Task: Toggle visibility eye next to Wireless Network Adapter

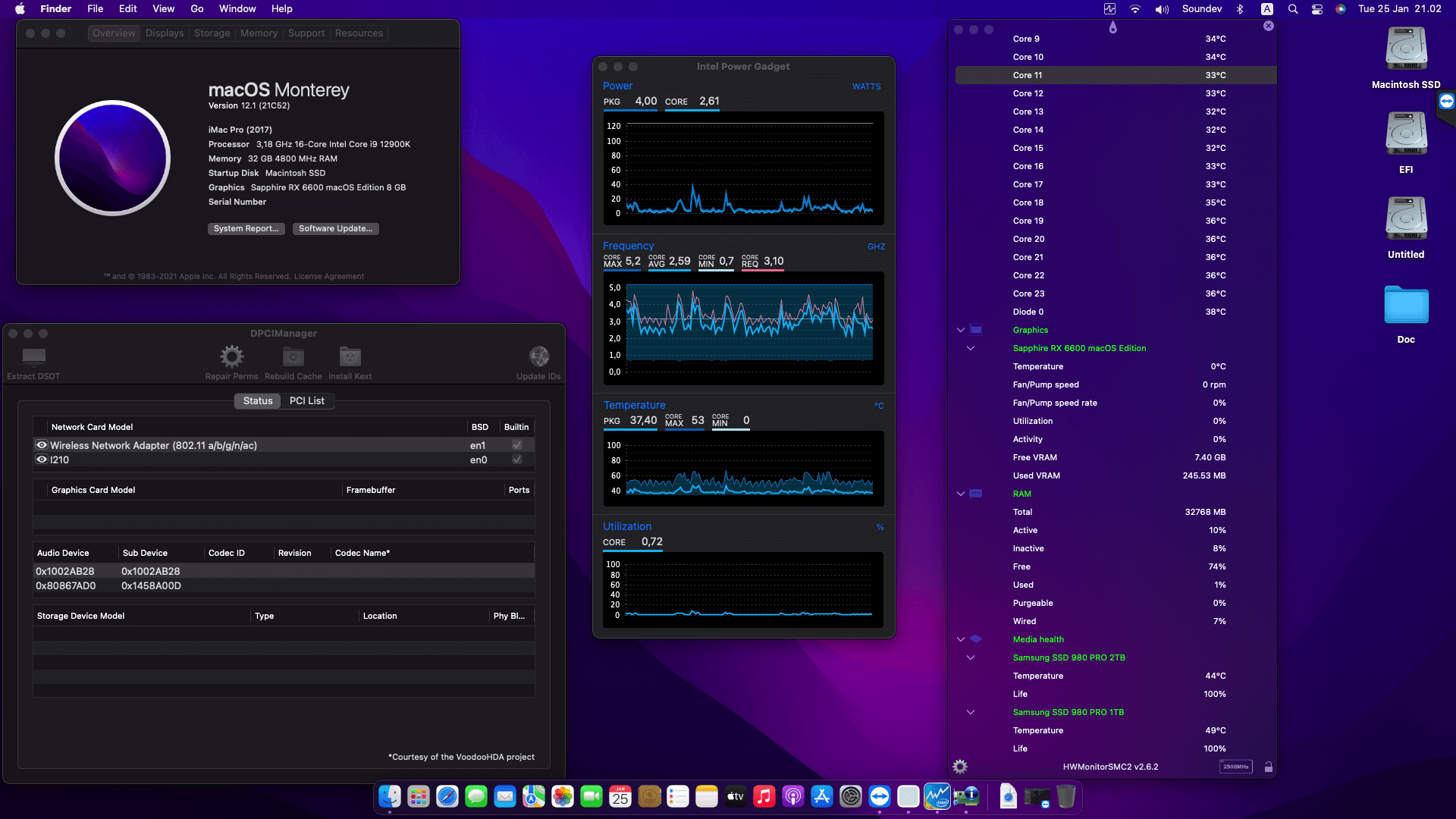Action: (42, 445)
